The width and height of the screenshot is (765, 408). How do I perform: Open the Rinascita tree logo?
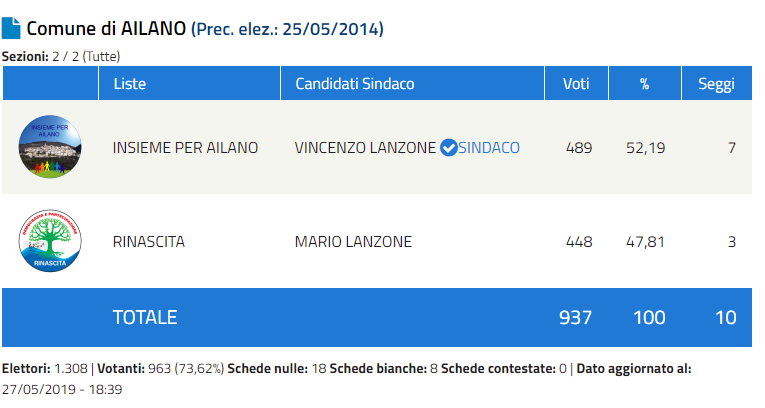pyautogui.click(x=50, y=242)
